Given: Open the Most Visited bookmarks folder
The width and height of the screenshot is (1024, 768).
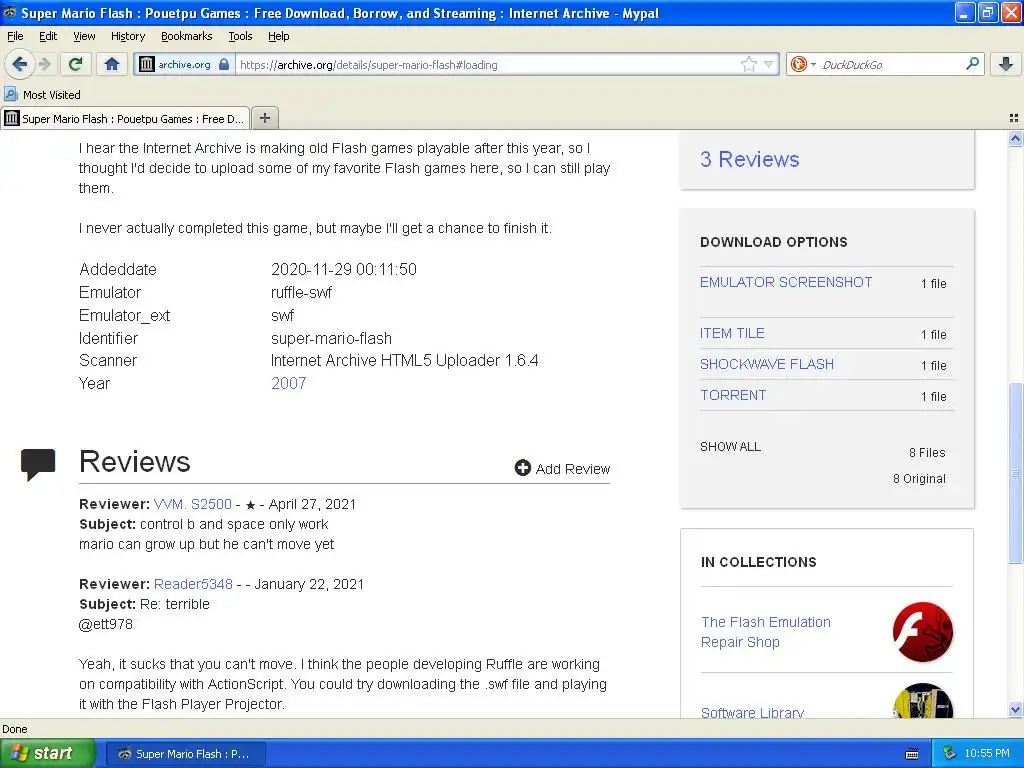Looking at the screenshot, I should pos(42,95).
